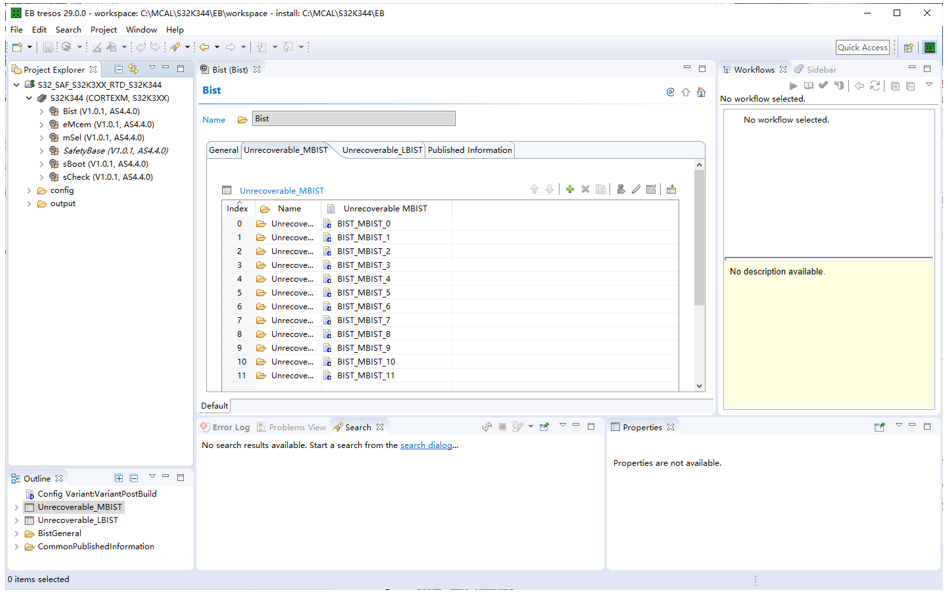948x597 pixels.
Task: Click the Workflows refresh icon
Action: pyautogui.click(x=875, y=86)
